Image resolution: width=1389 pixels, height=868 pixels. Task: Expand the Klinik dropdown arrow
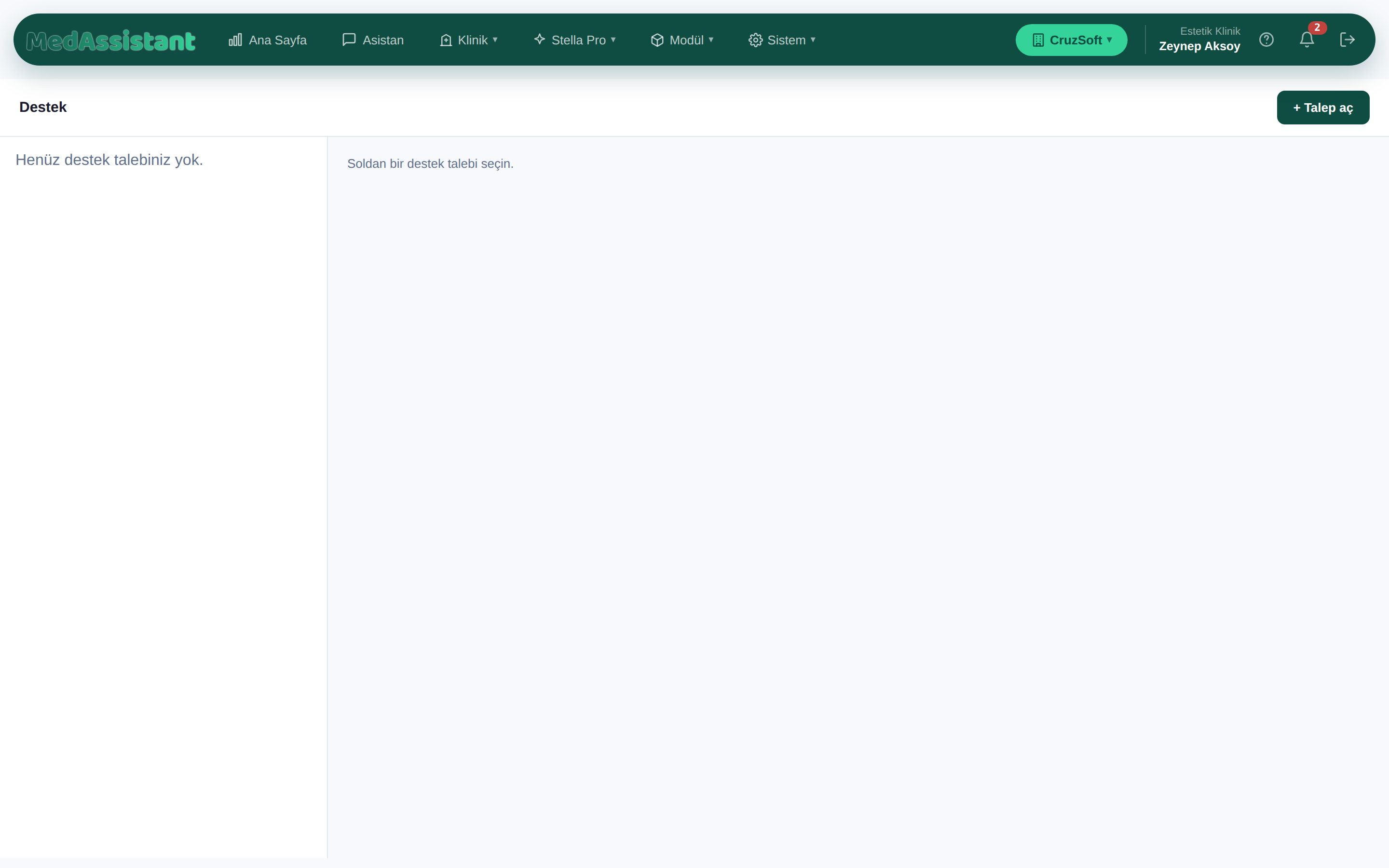[x=495, y=40]
